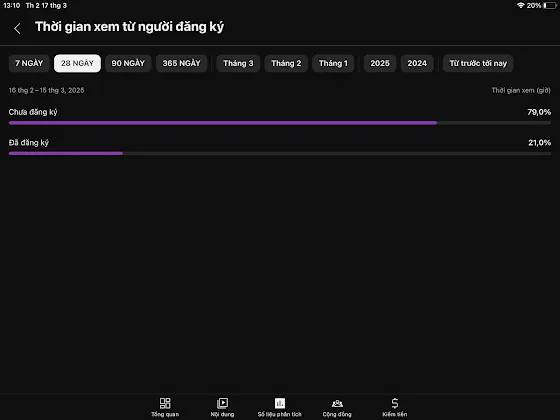The height and width of the screenshot is (420, 560).
Task: Filter by year 2025
Action: coord(380,63)
